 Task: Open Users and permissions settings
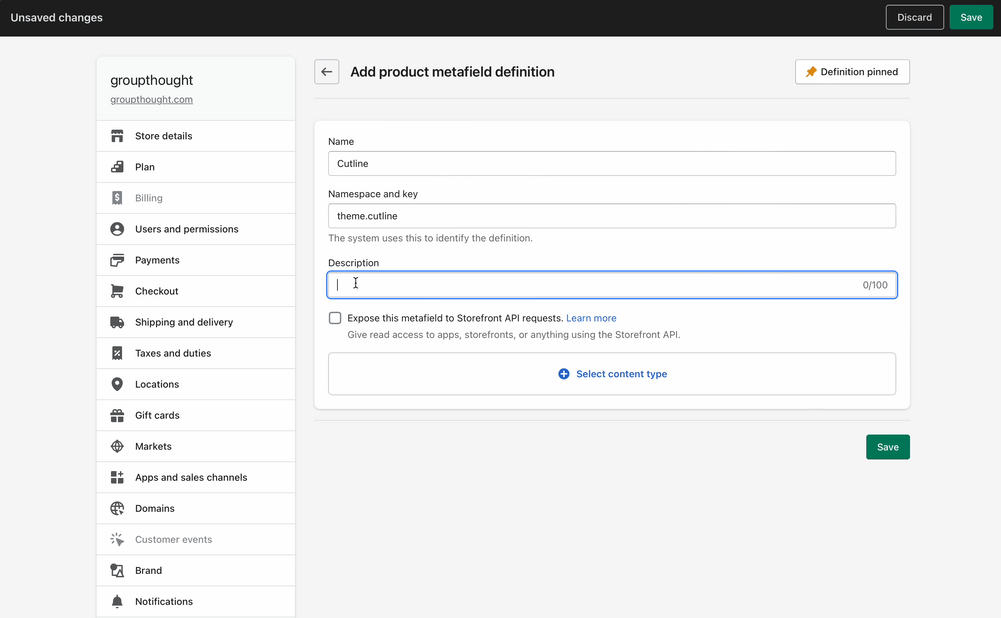tap(186, 229)
